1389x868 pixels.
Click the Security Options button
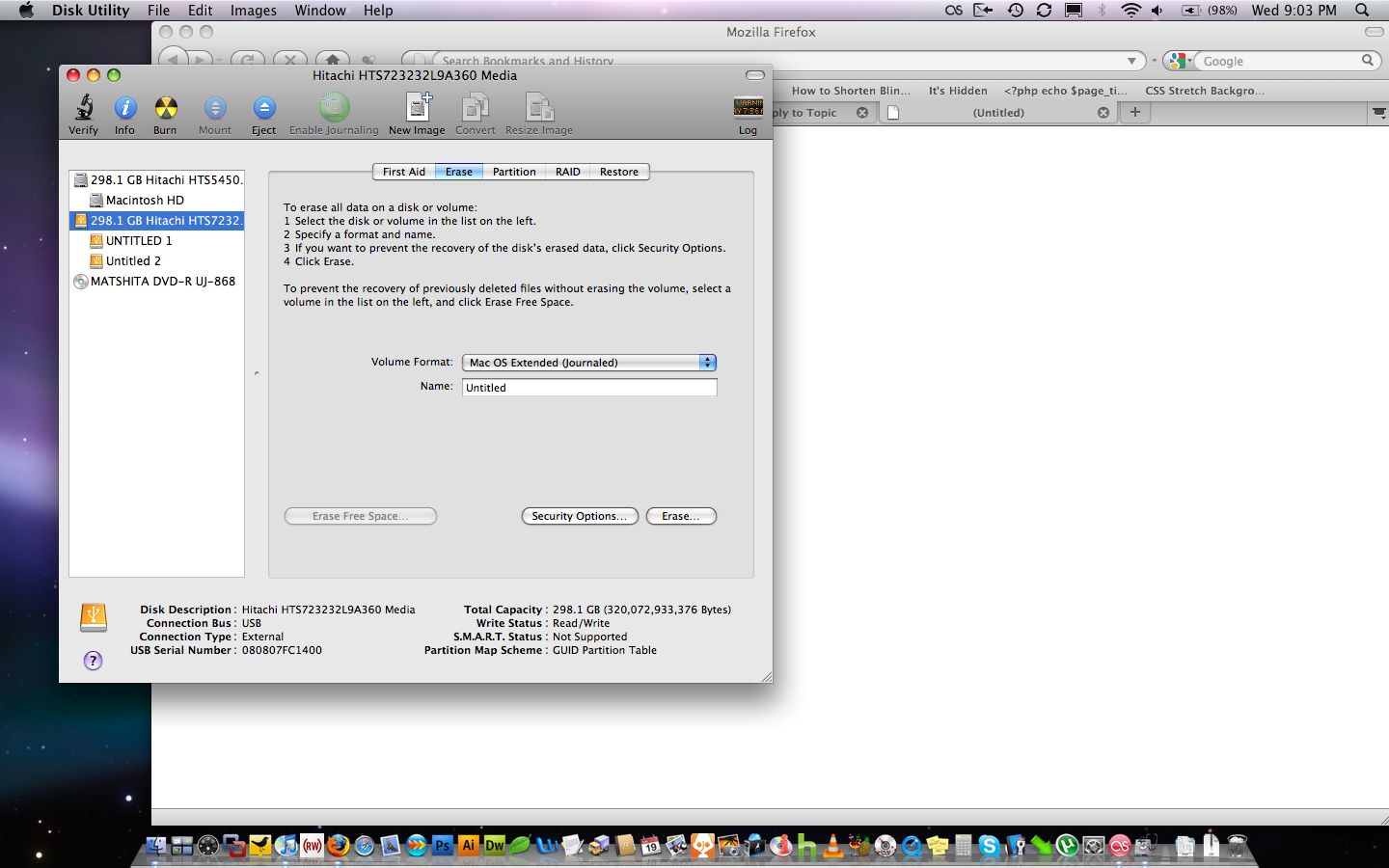click(580, 516)
